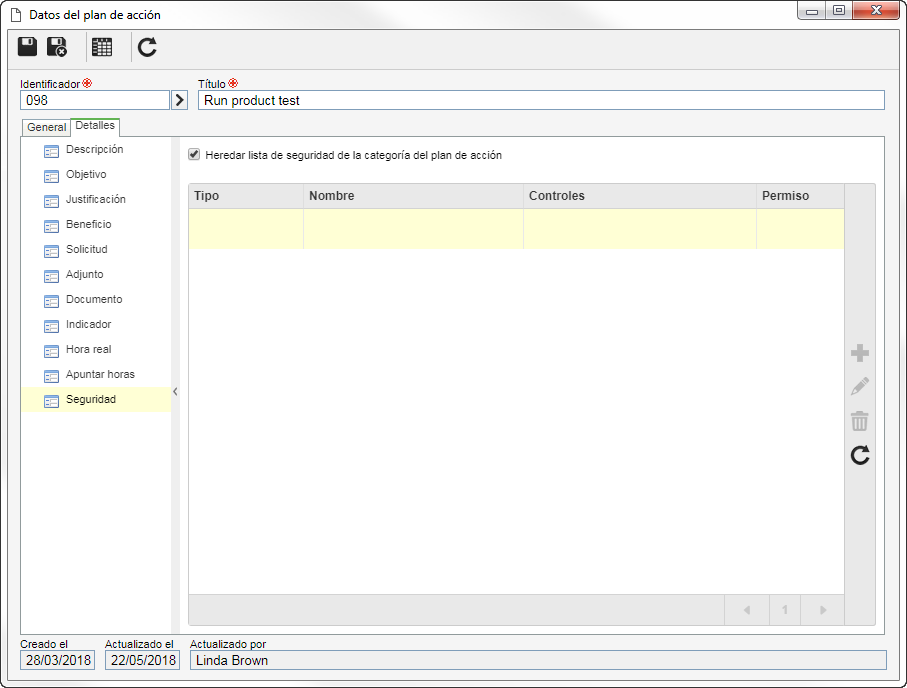Sort by the Controles column header
This screenshot has width=907, height=688.
click(x=639, y=196)
